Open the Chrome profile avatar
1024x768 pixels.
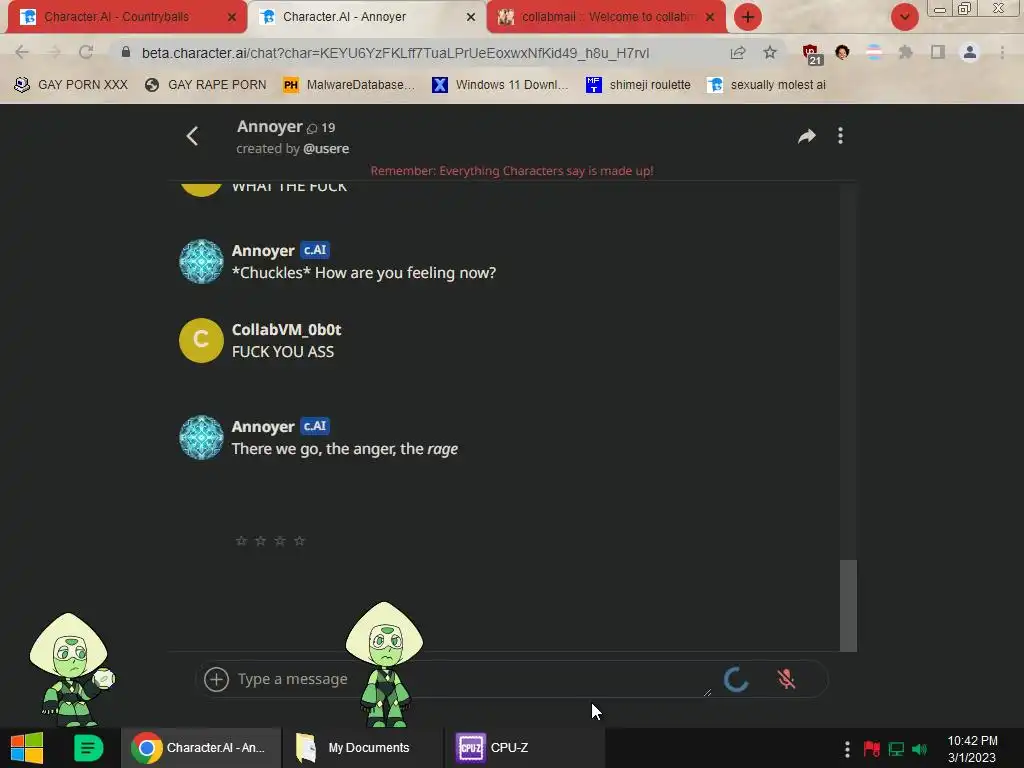point(970,52)
